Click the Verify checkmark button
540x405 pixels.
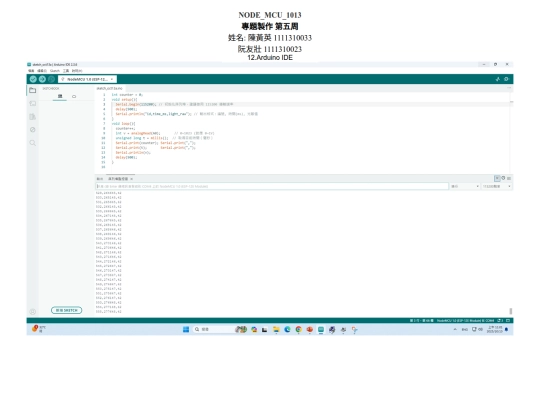click(33, 79)
